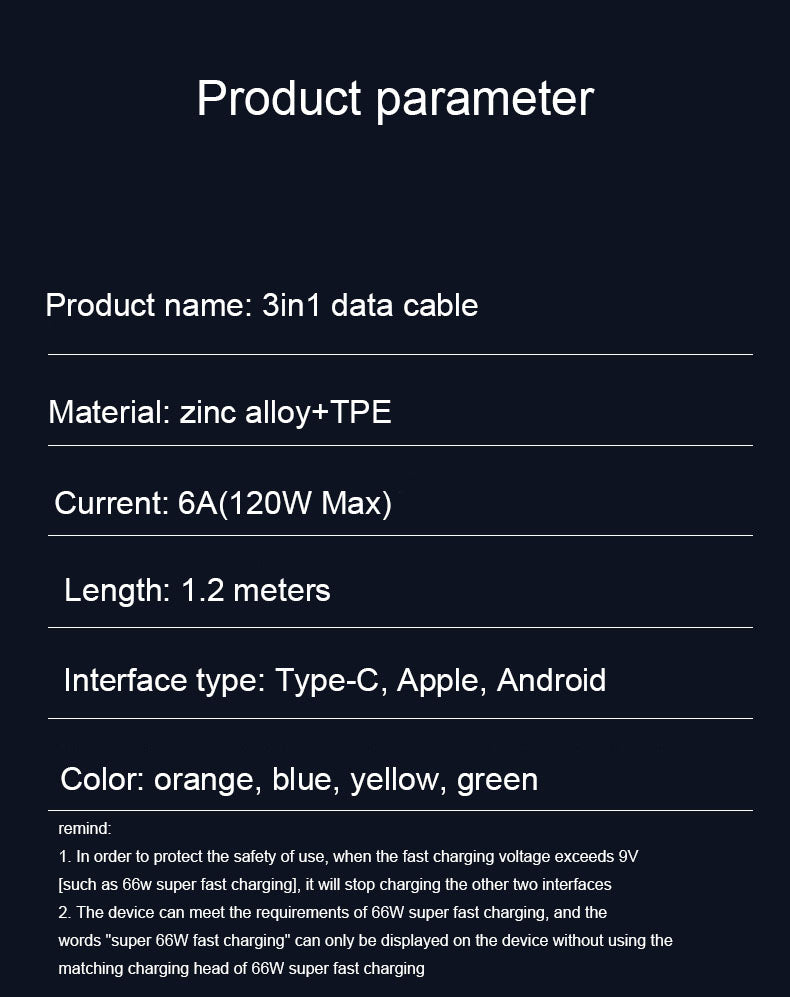Click the word Android in interface row

pyautogui.click(x=551, y=680)
